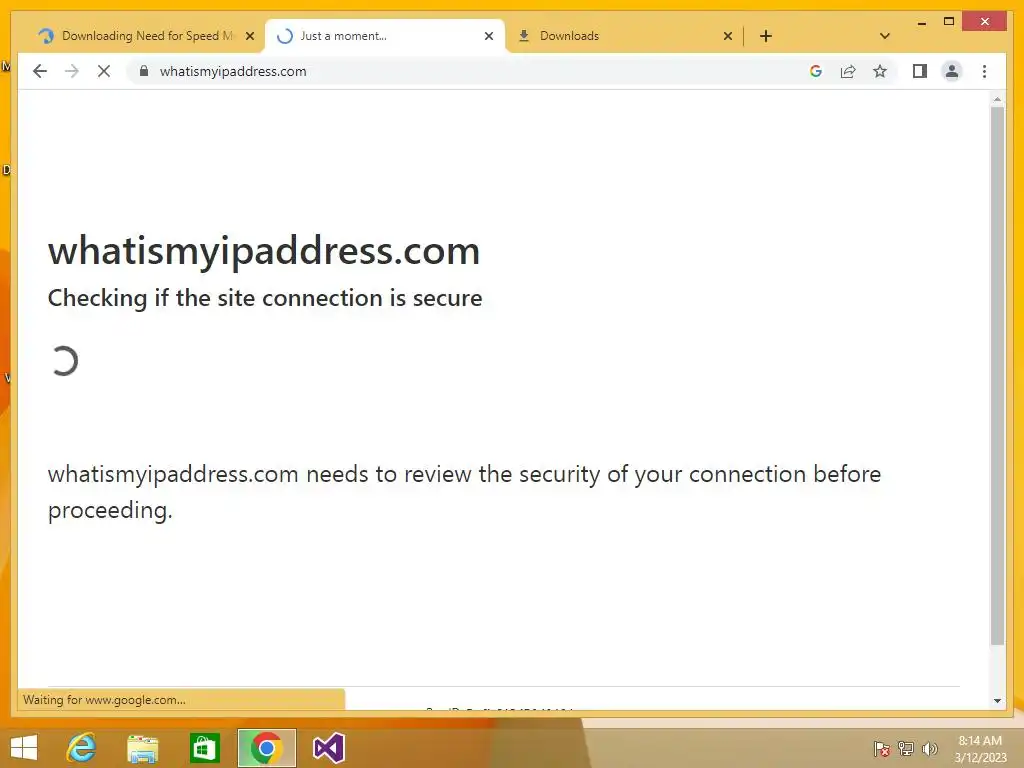Open Chrome three-dot menu

click(x=984, y=71)
